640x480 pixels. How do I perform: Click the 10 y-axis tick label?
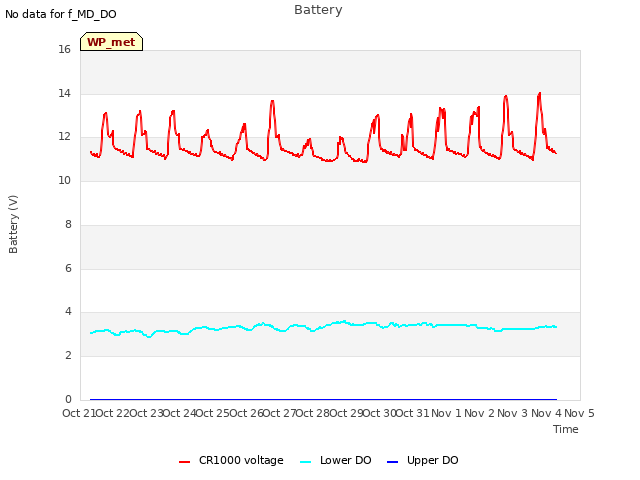(64, 180)
